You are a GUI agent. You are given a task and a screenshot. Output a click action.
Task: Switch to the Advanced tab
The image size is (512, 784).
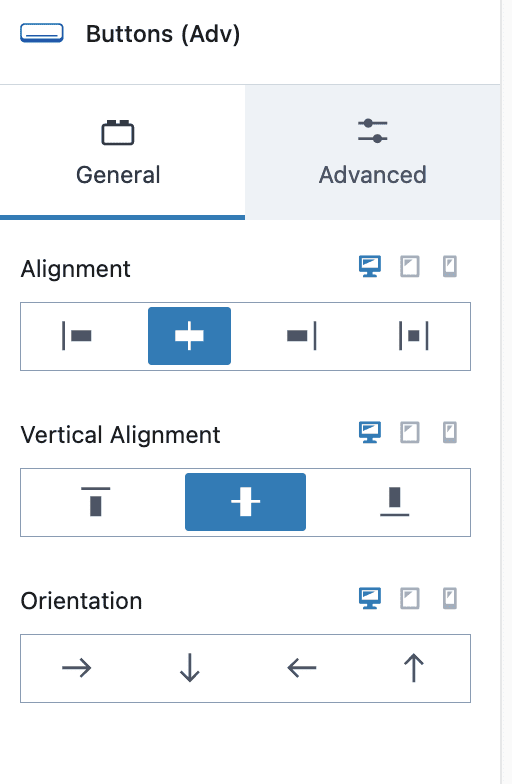pyautogui.click(x=372, y=152)
